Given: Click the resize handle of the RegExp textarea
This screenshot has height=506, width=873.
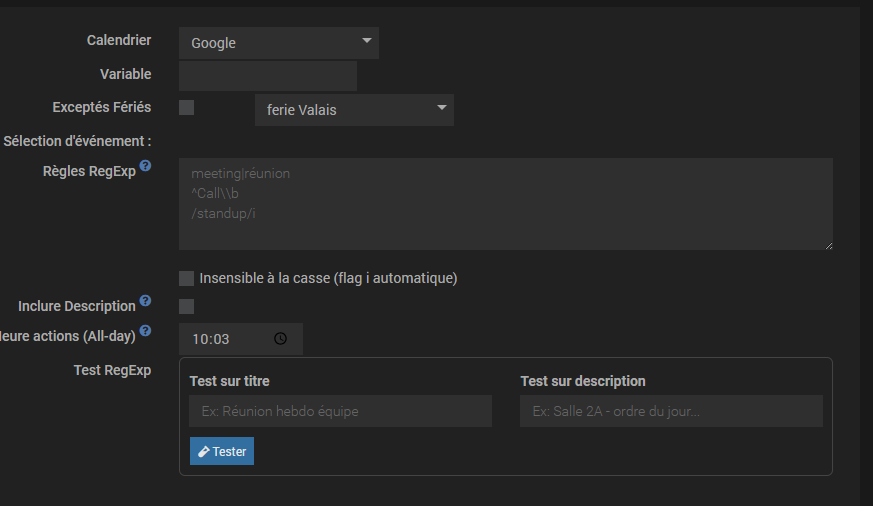Looking at the screenshot, I should [827, 244].
